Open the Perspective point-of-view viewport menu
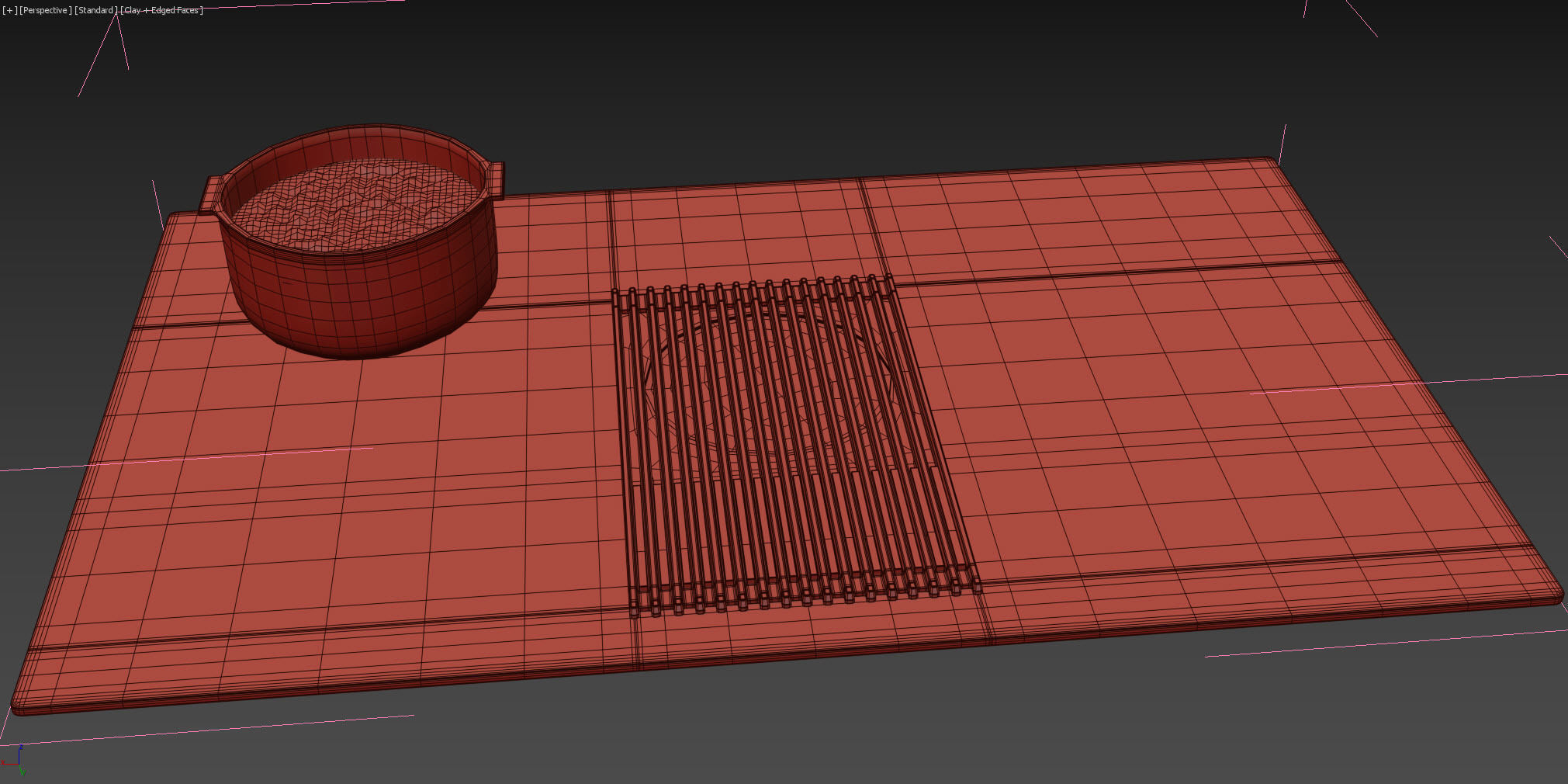1568x784 pixels. click(x=45, y=10)
